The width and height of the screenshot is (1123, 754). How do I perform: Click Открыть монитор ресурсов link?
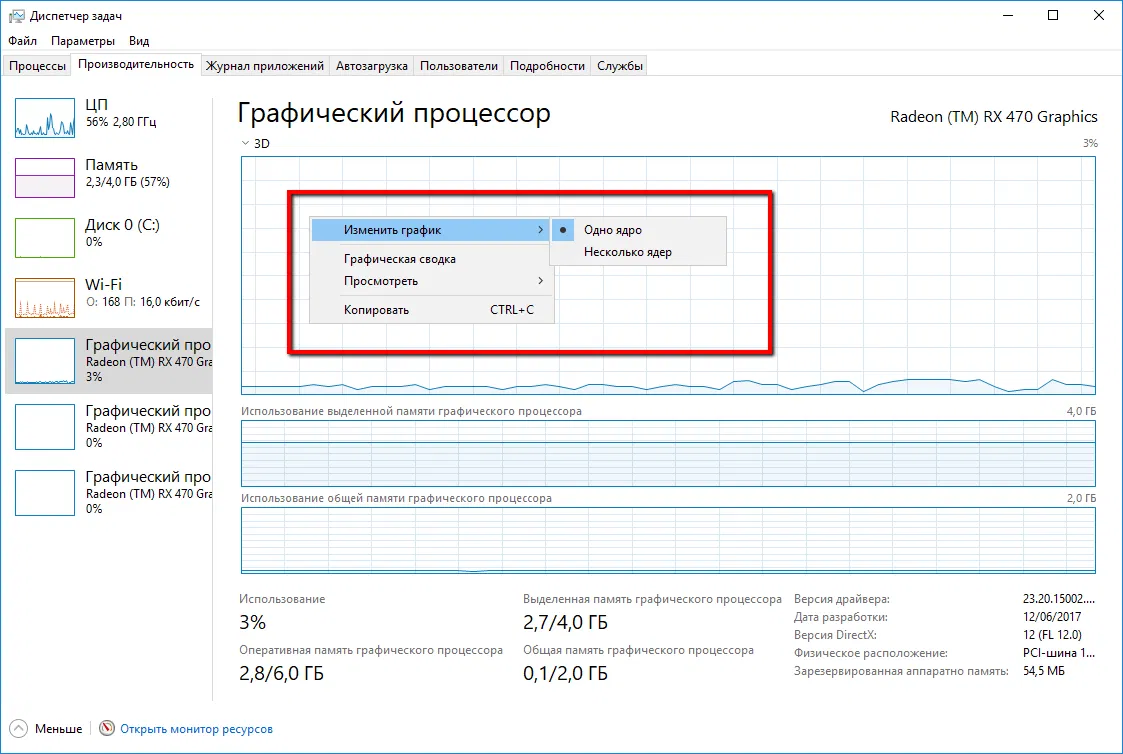point(196,729)
